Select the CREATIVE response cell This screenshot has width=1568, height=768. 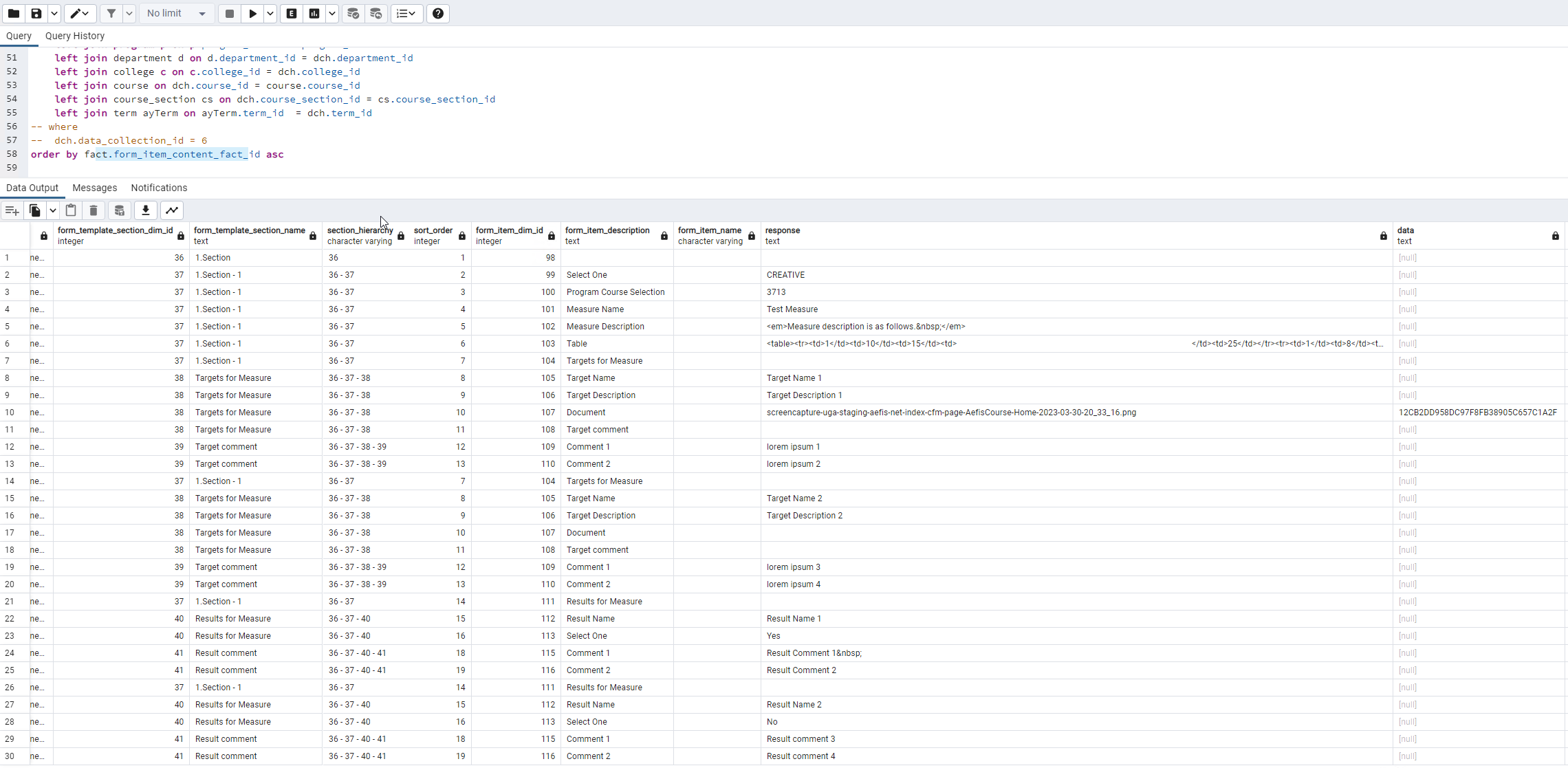coord(785,275)
